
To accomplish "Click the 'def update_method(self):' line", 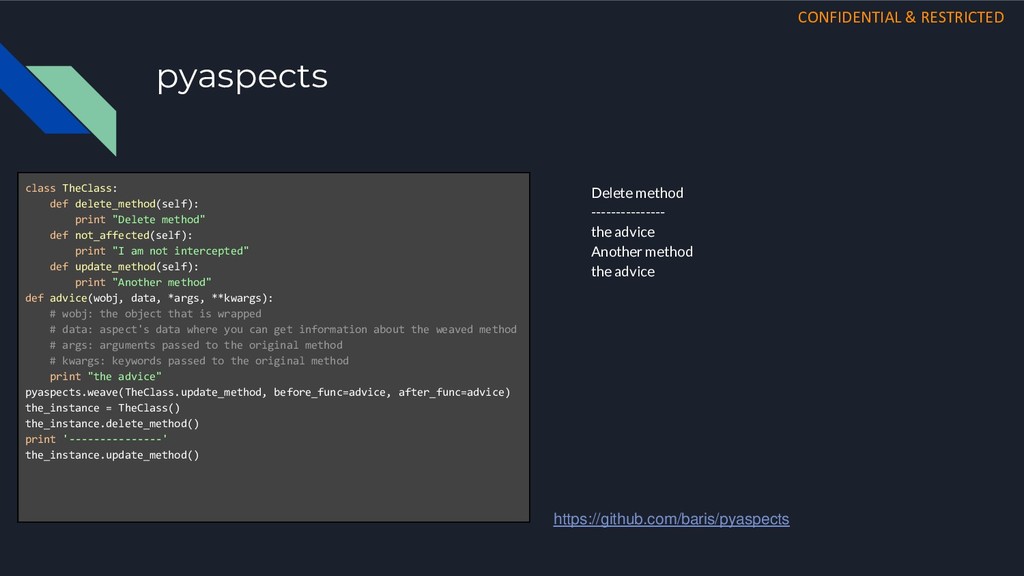I will coord(124,266).
